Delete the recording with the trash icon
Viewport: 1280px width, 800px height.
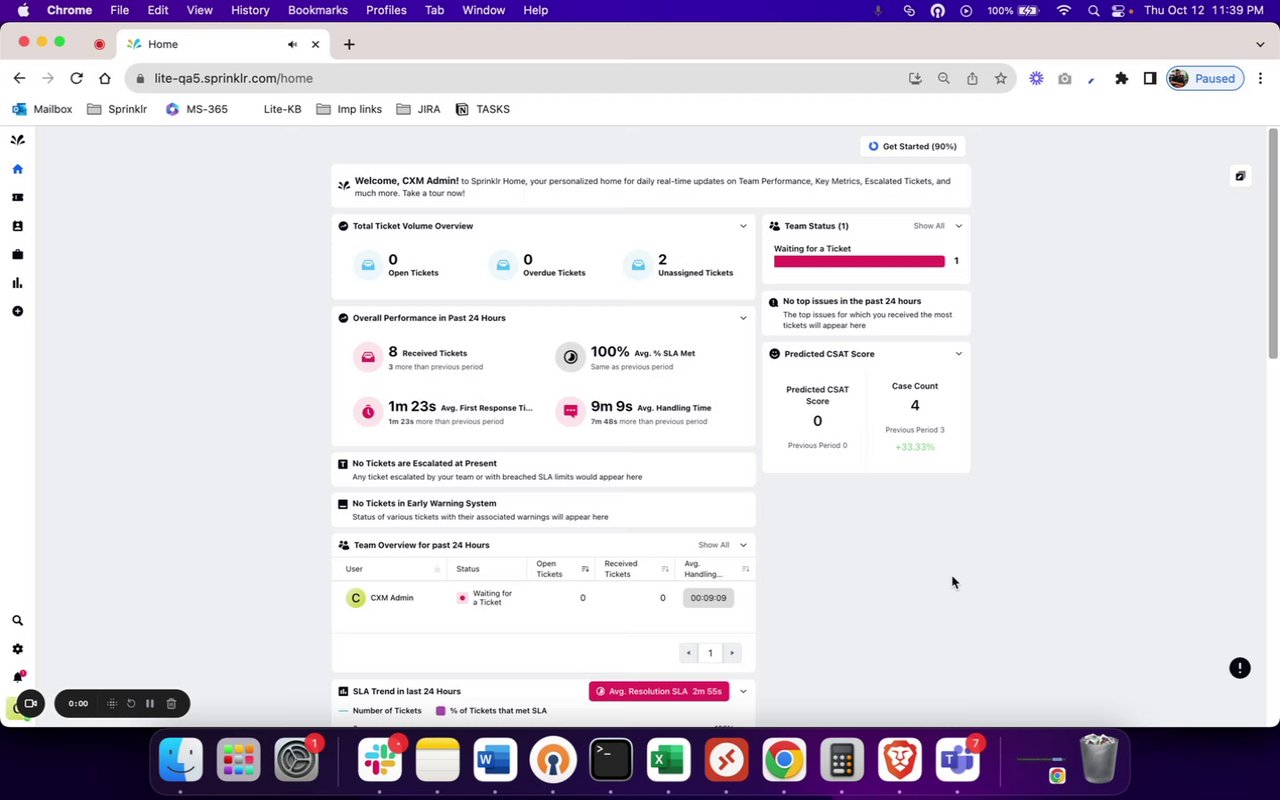pos(171,704)
